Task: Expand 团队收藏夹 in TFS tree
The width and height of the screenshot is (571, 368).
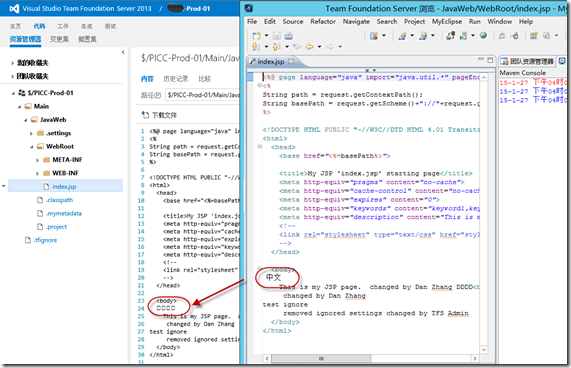Action: click(12, 76)
